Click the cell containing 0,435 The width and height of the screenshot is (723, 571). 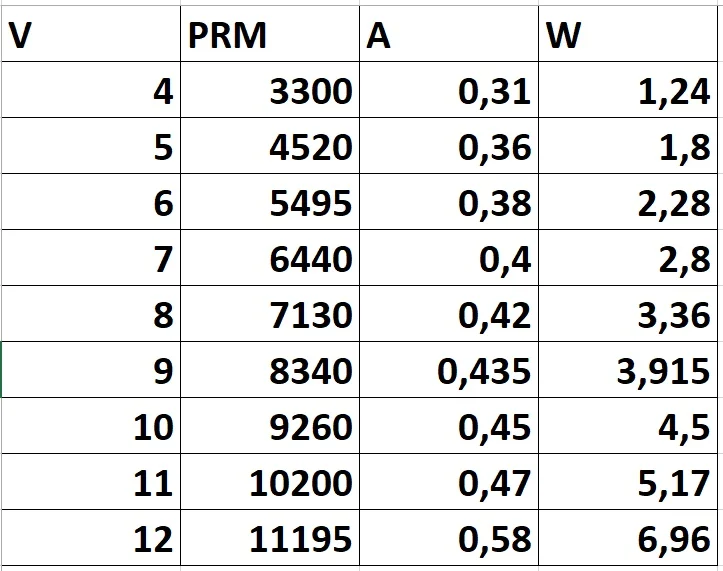[449, 370]
